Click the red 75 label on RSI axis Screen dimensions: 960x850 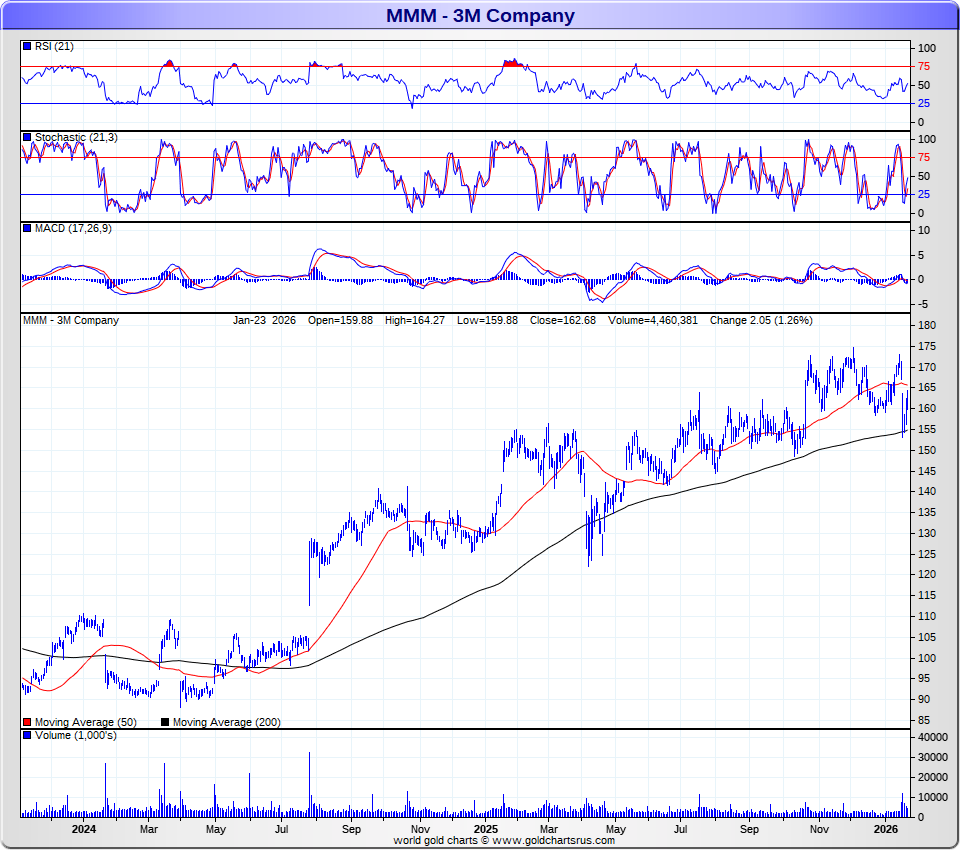(x=924, y=67)
